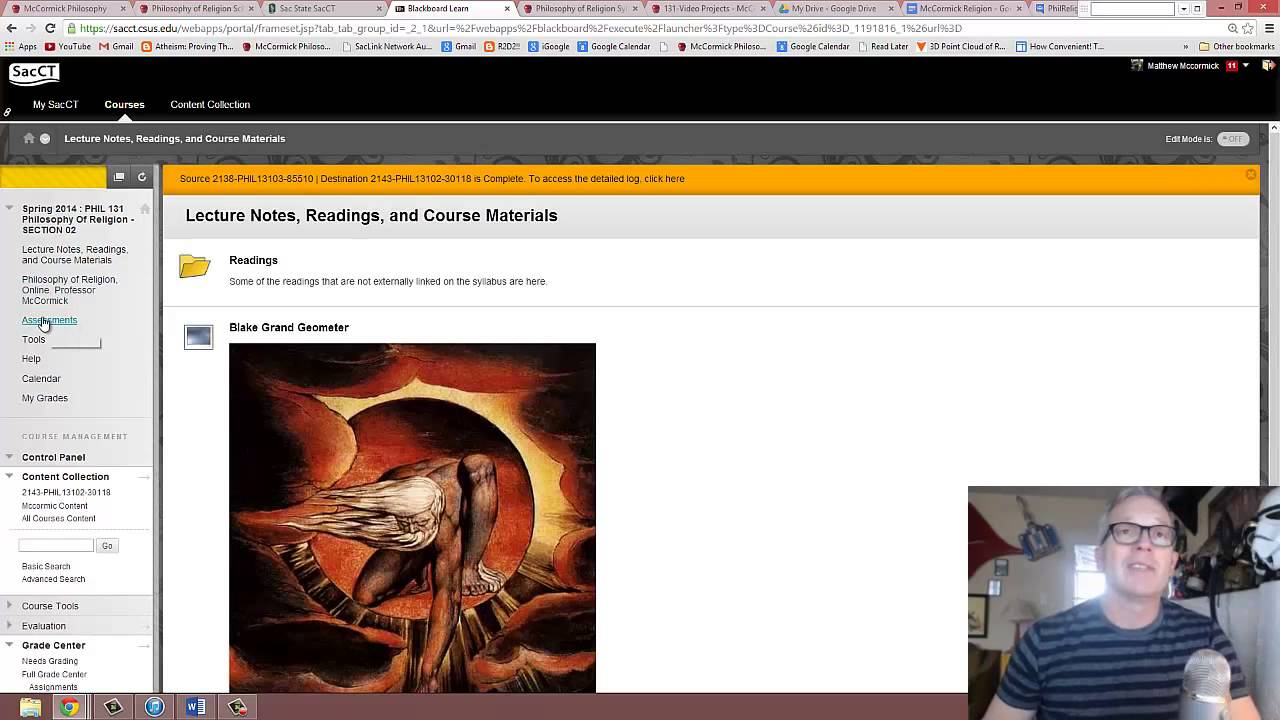
Task: Click the Content Collection arrow link icon
Action: coord(144,477)
